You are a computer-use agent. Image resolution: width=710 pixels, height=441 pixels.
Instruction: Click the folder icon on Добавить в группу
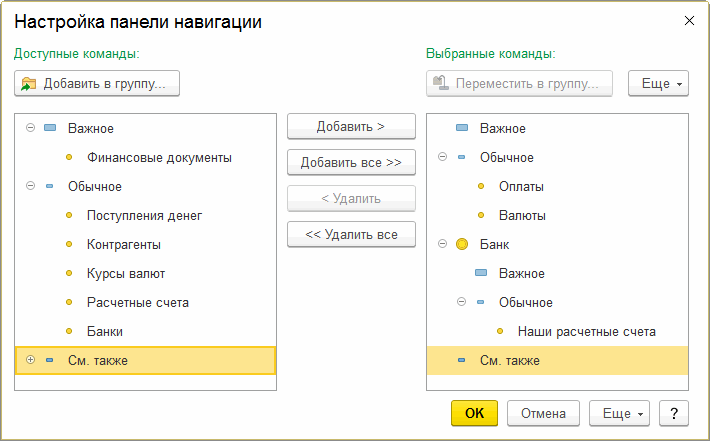(x=29, y=83)
